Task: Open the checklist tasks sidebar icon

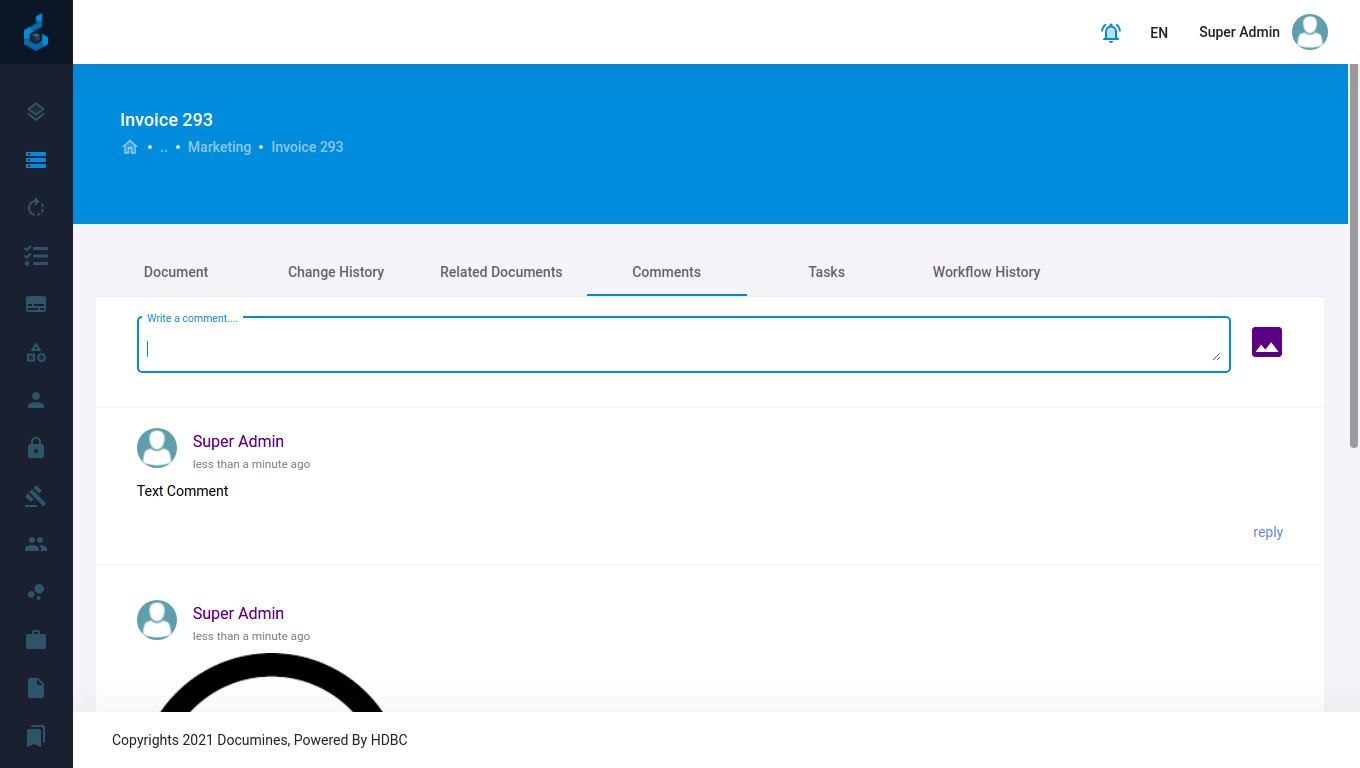Action: point(36,256)
